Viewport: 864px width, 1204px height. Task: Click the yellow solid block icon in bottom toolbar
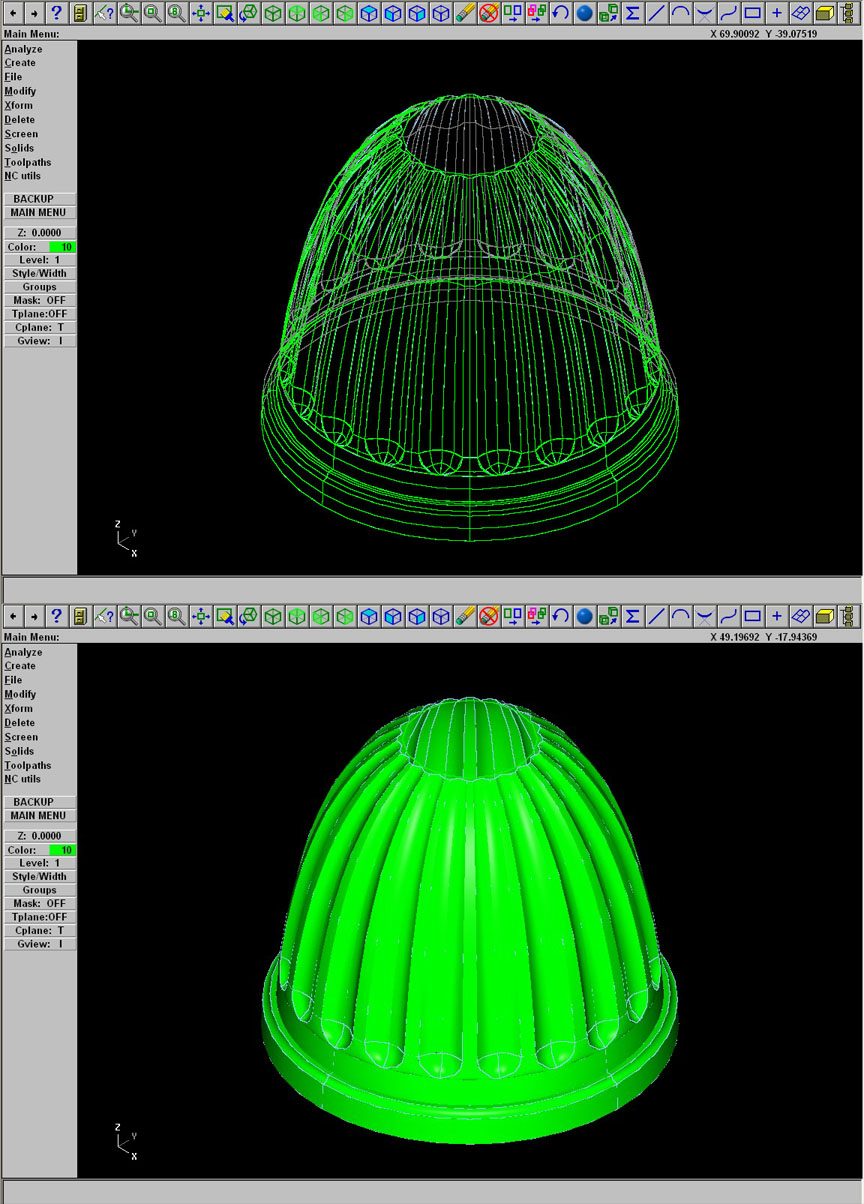(825, 616)
